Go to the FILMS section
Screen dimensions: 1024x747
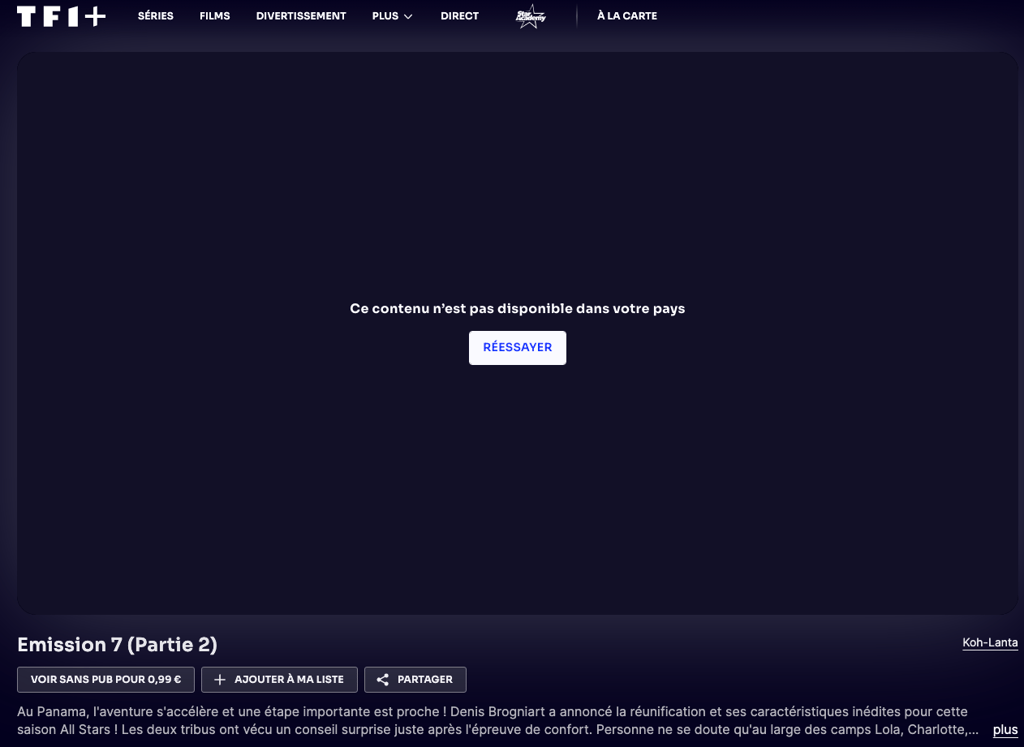[215, 16]
